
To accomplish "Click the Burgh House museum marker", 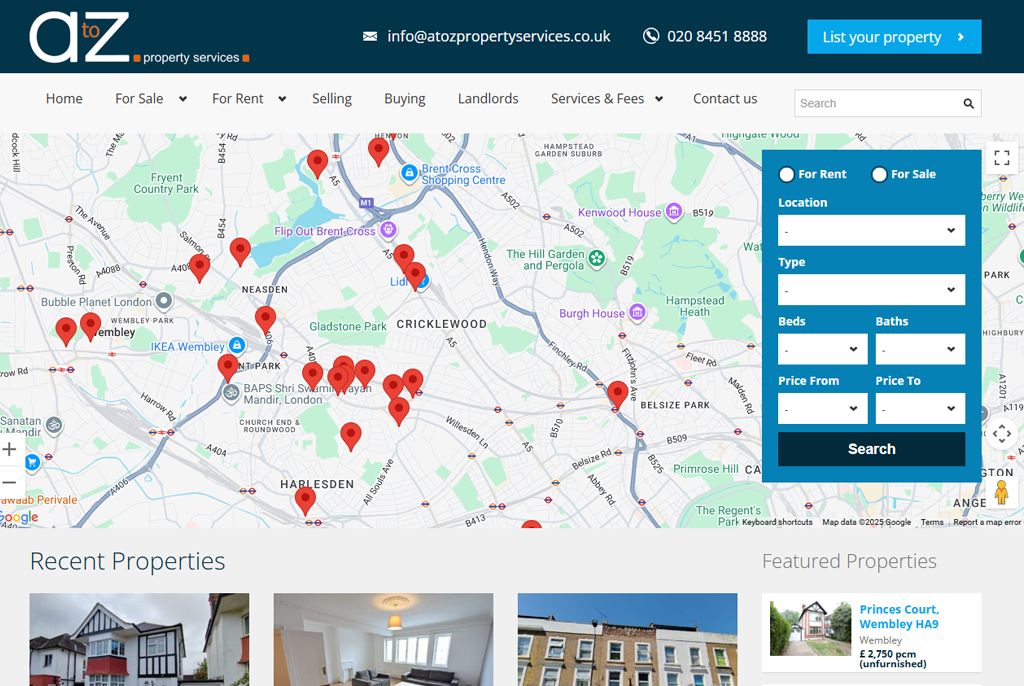I will tap(637, 312).
